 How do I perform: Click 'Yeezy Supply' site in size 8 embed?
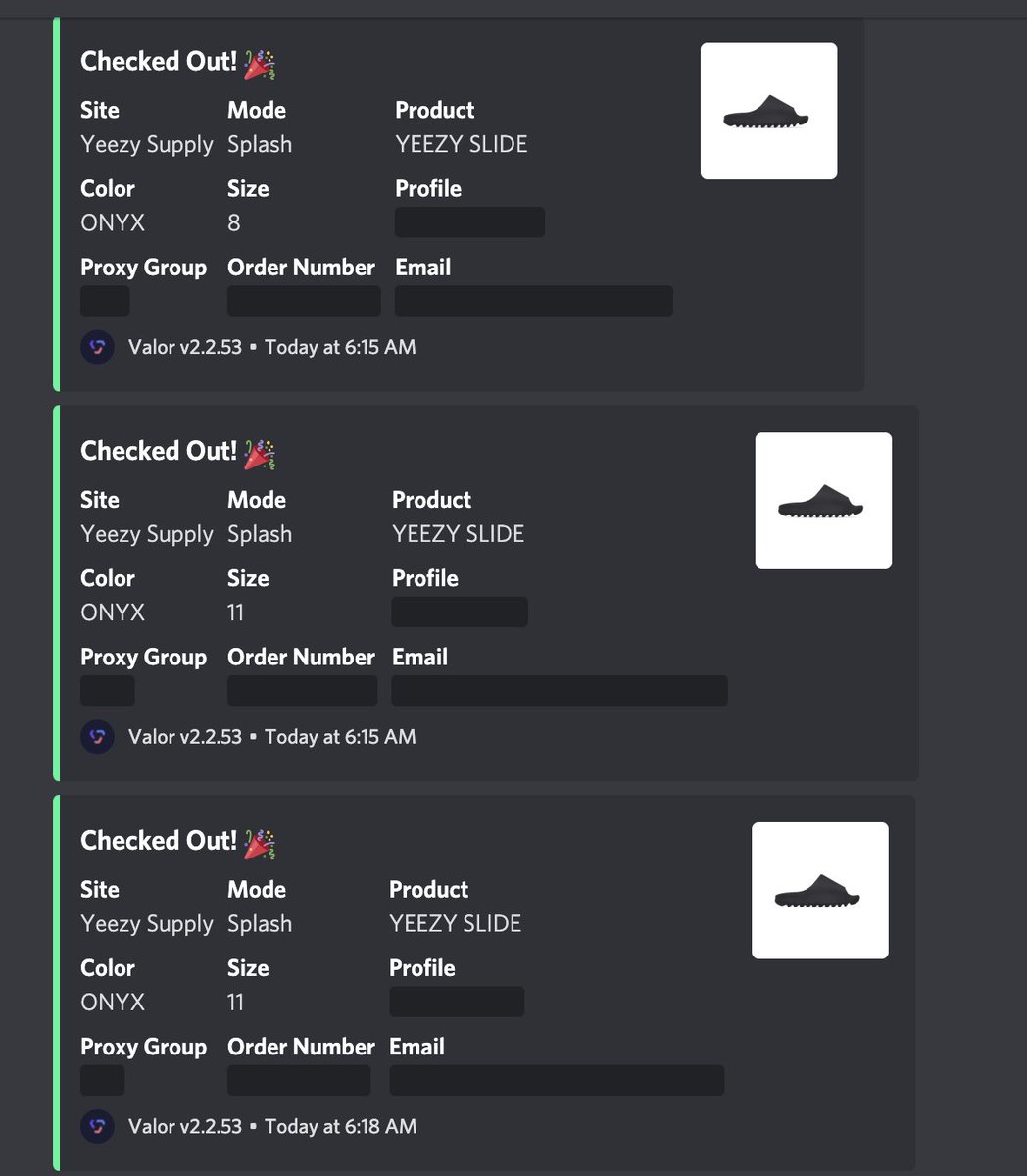[147, 145]
